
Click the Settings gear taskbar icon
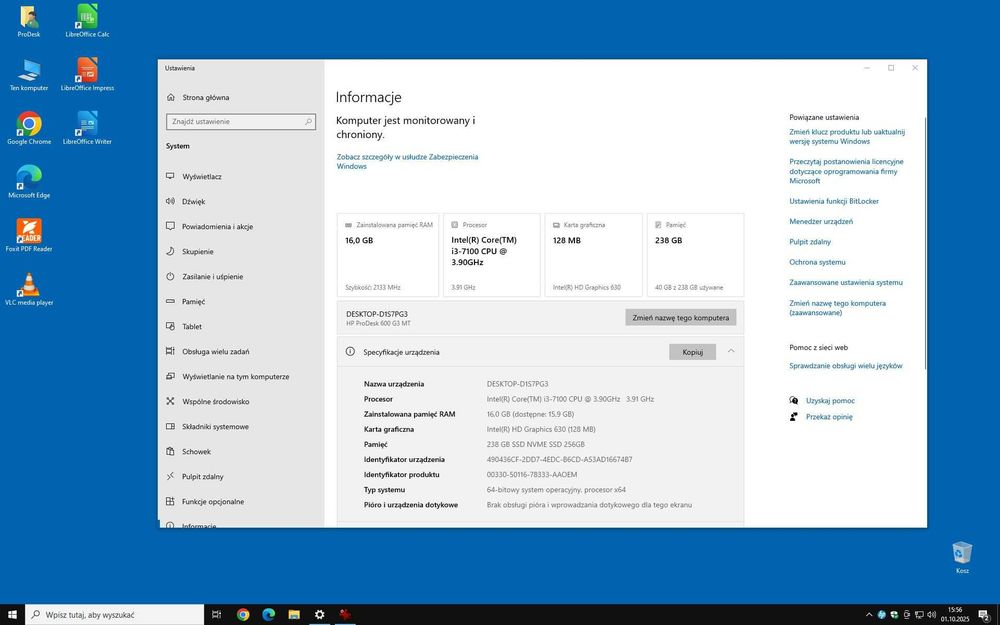click(320, 615)
